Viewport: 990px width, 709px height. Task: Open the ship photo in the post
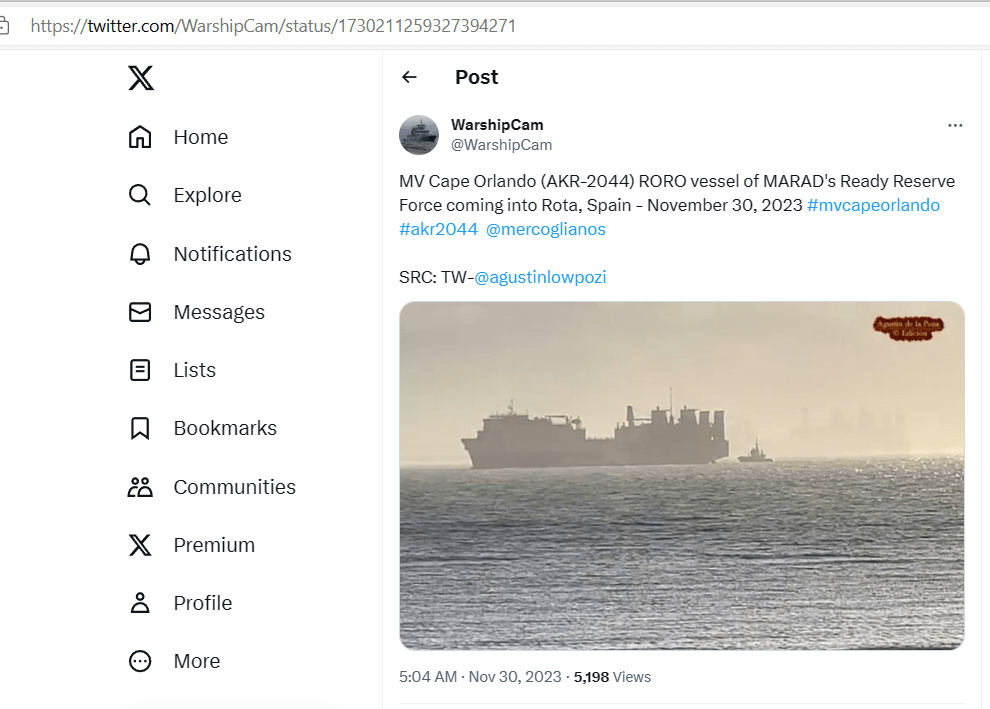681,475
